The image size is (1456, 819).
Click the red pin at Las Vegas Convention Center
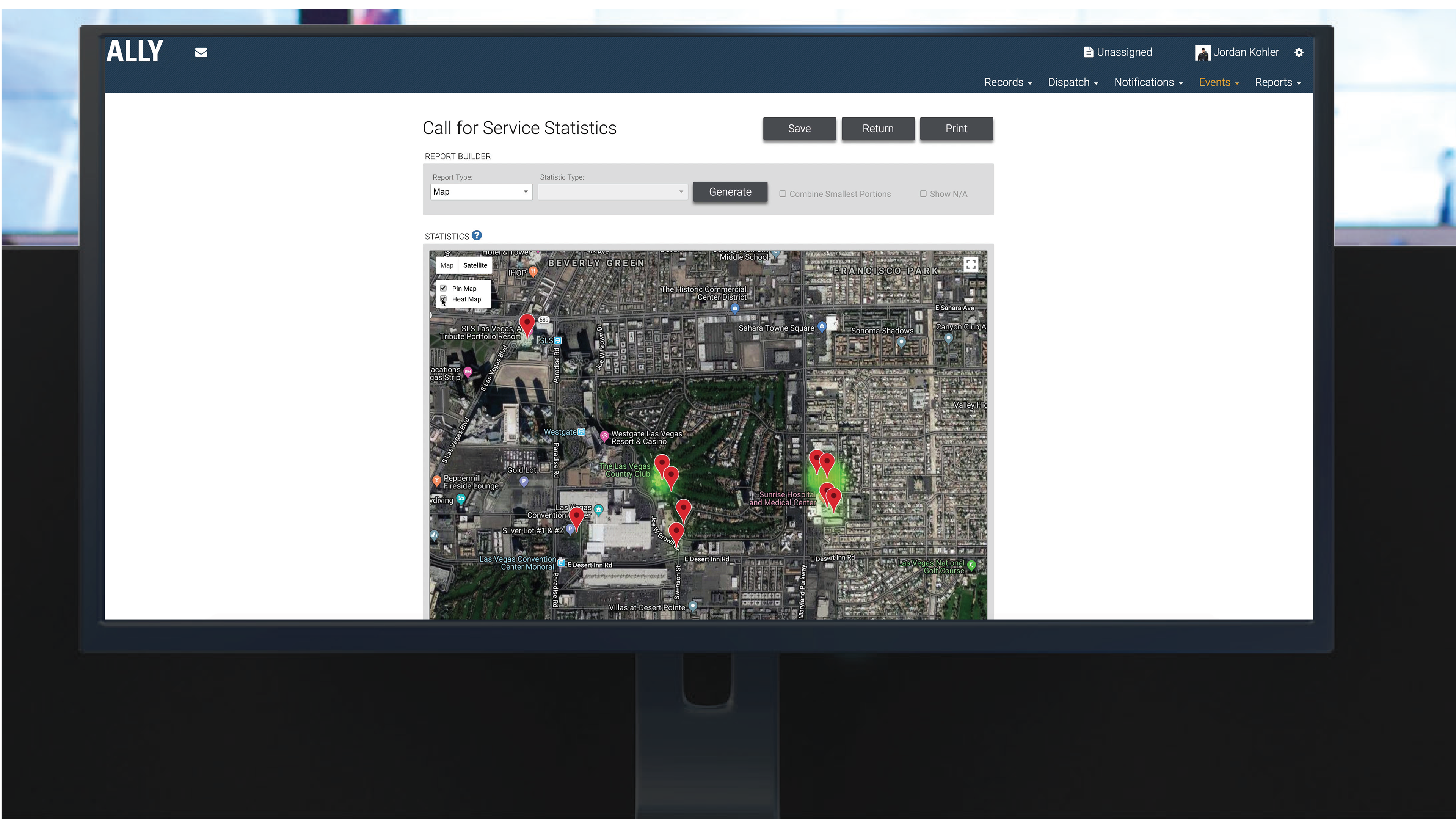coord(576,519)
